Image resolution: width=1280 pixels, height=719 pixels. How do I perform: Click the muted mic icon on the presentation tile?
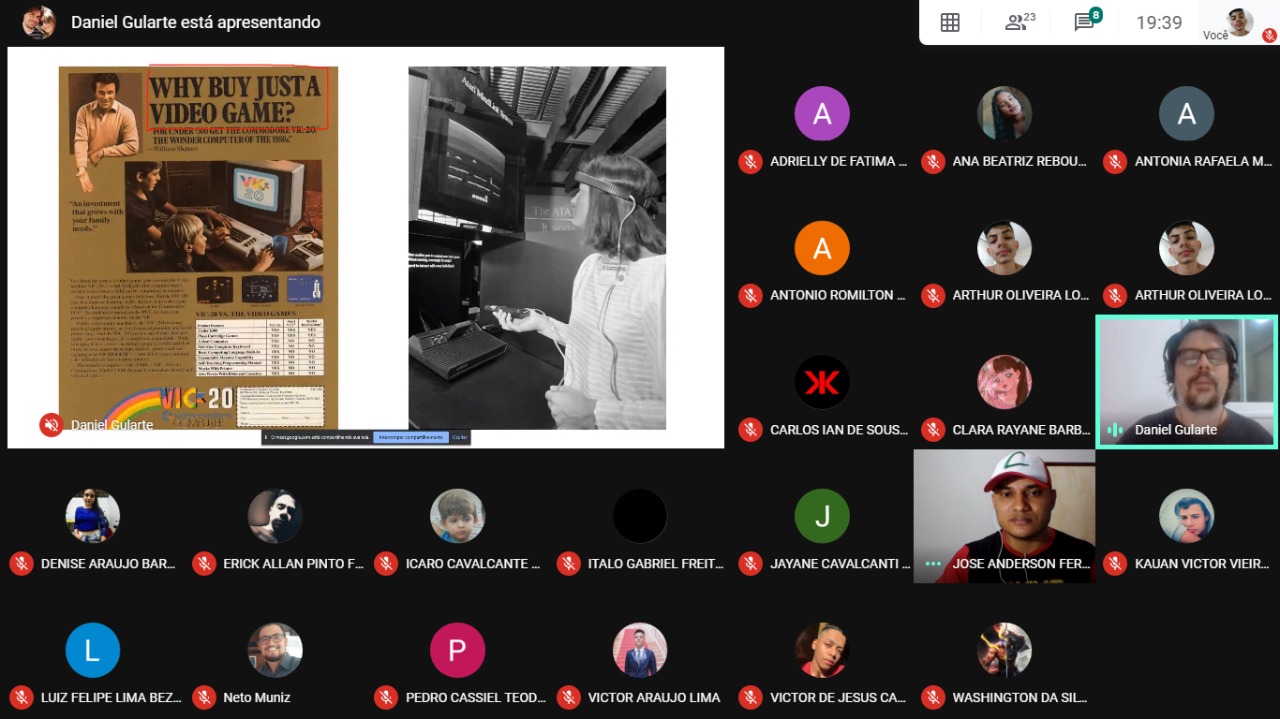pyautogui.click(x=51, y=425)
